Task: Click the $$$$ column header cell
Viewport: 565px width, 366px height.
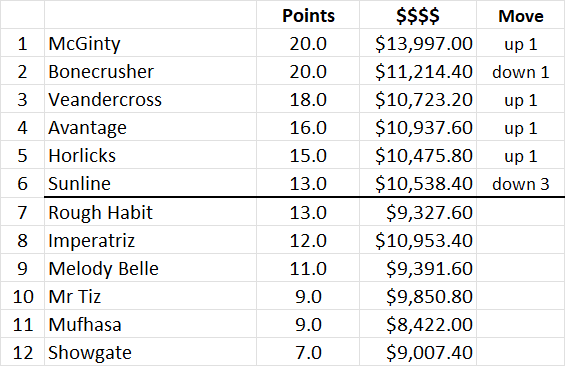Action: (x=418, y=15)
